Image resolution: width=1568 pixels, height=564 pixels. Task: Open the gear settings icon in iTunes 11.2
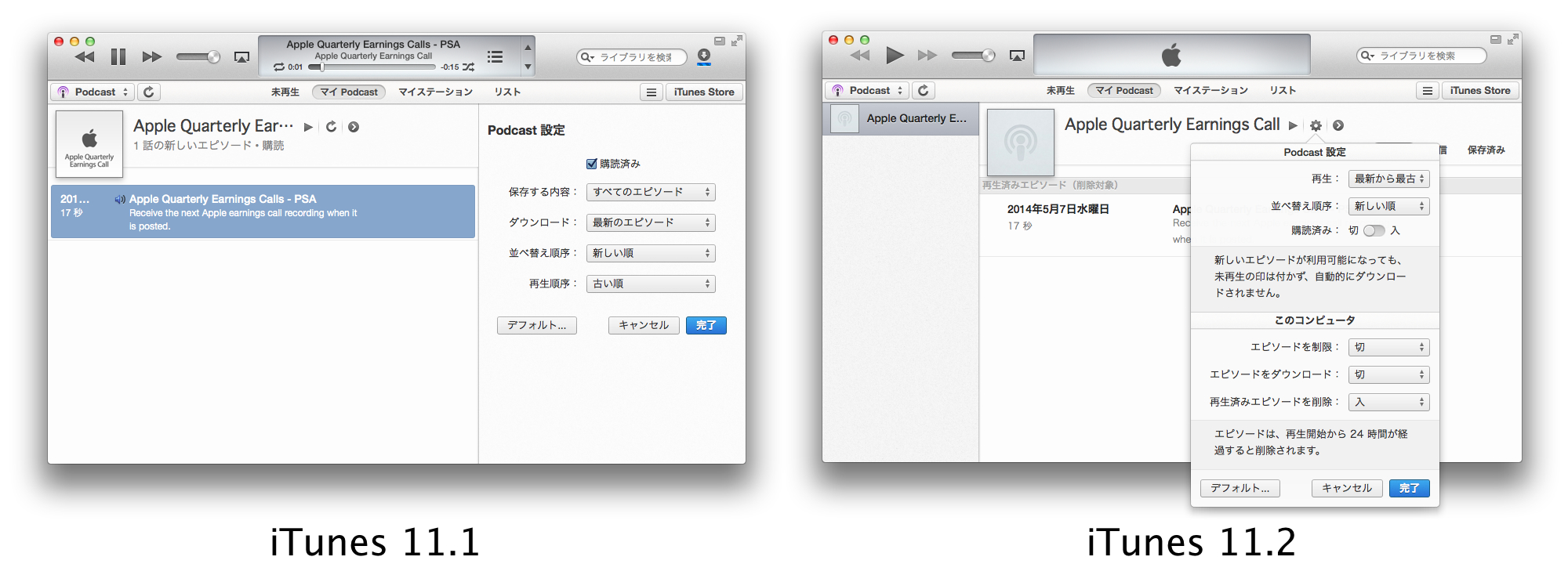[x=1316, y=125]
